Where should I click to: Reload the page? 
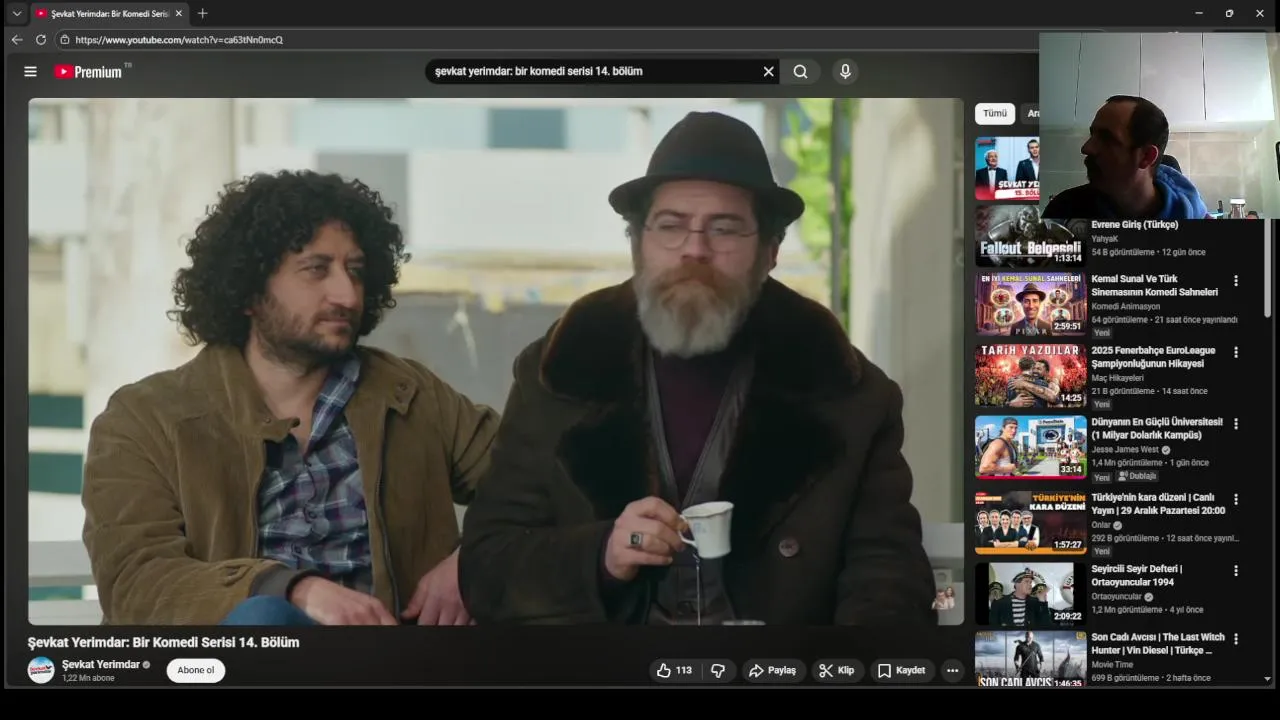point(41,40)
